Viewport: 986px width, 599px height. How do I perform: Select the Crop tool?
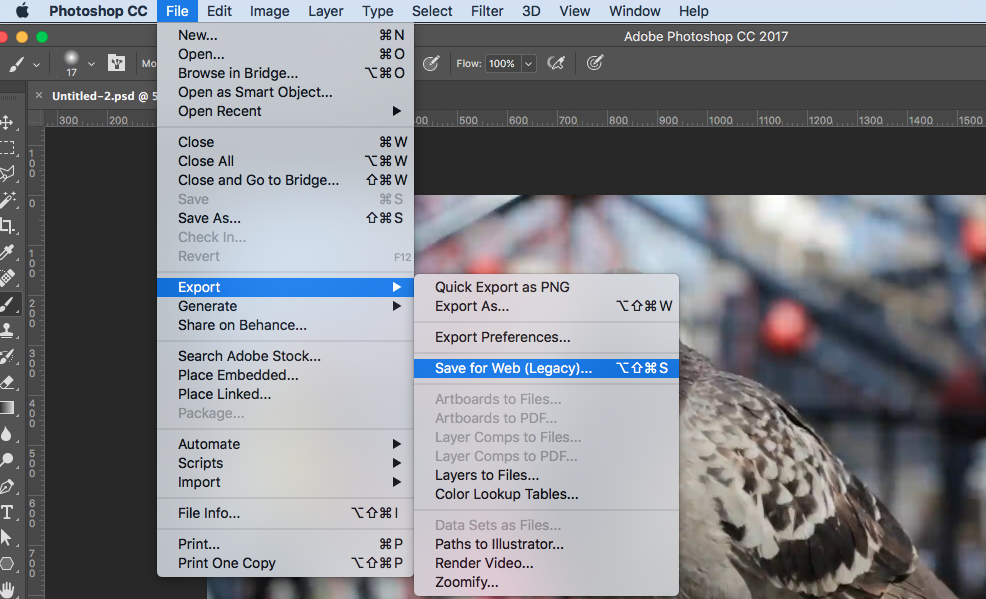tap(8, 226)
